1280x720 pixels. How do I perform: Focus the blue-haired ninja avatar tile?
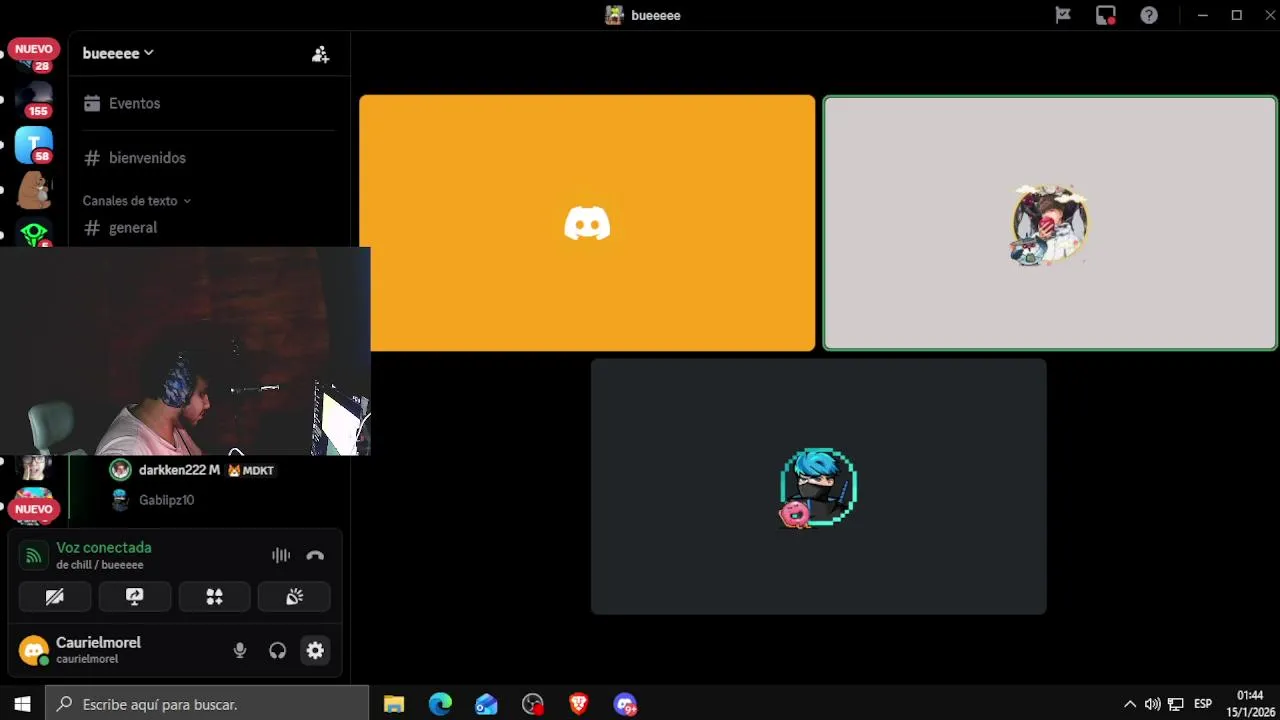pyautogui.click(x=818, y=486)
